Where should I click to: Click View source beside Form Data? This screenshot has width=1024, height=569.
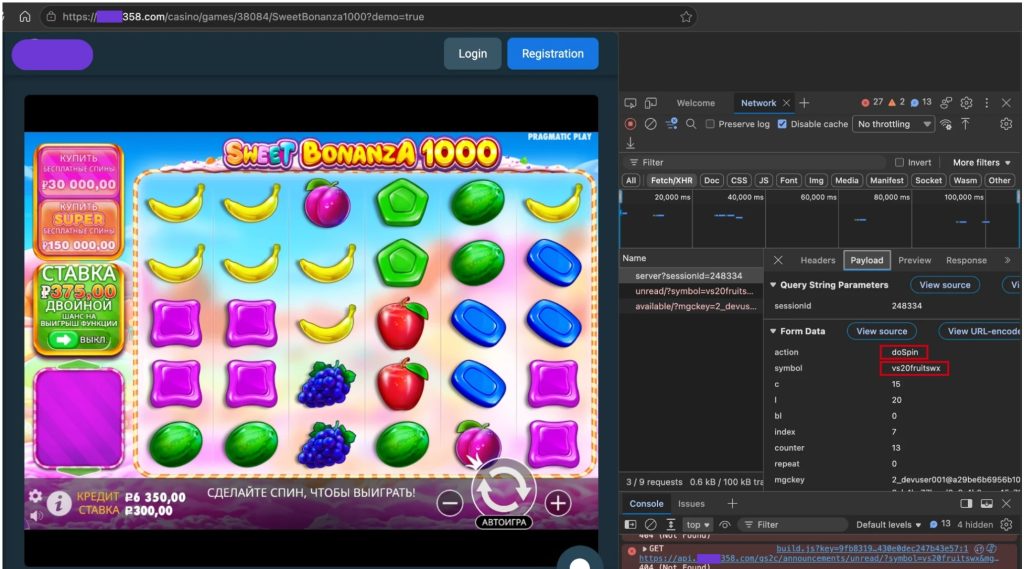[882, 331]
